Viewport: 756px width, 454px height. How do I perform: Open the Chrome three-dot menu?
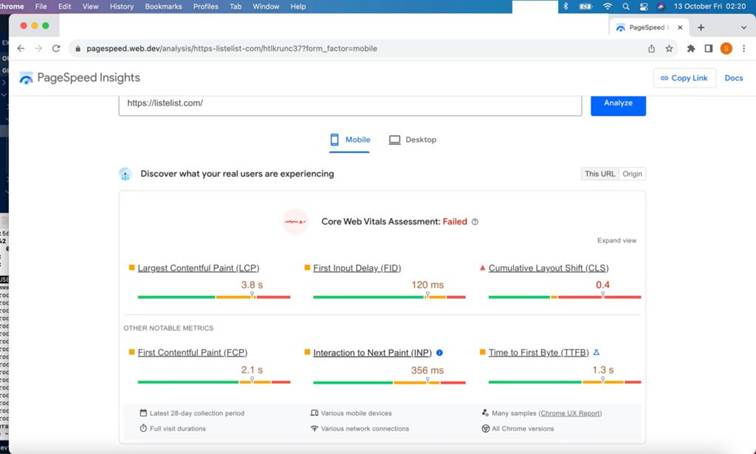pyautogui.click(x=743, y=48)
